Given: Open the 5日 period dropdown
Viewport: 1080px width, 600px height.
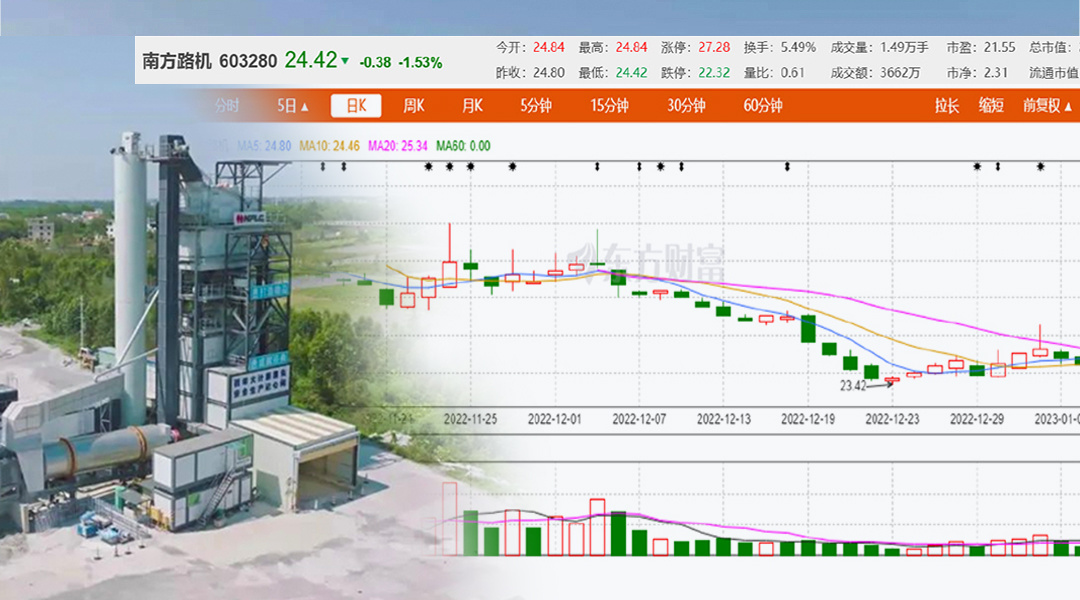Looking at the screenshot, I should [293, 106].
